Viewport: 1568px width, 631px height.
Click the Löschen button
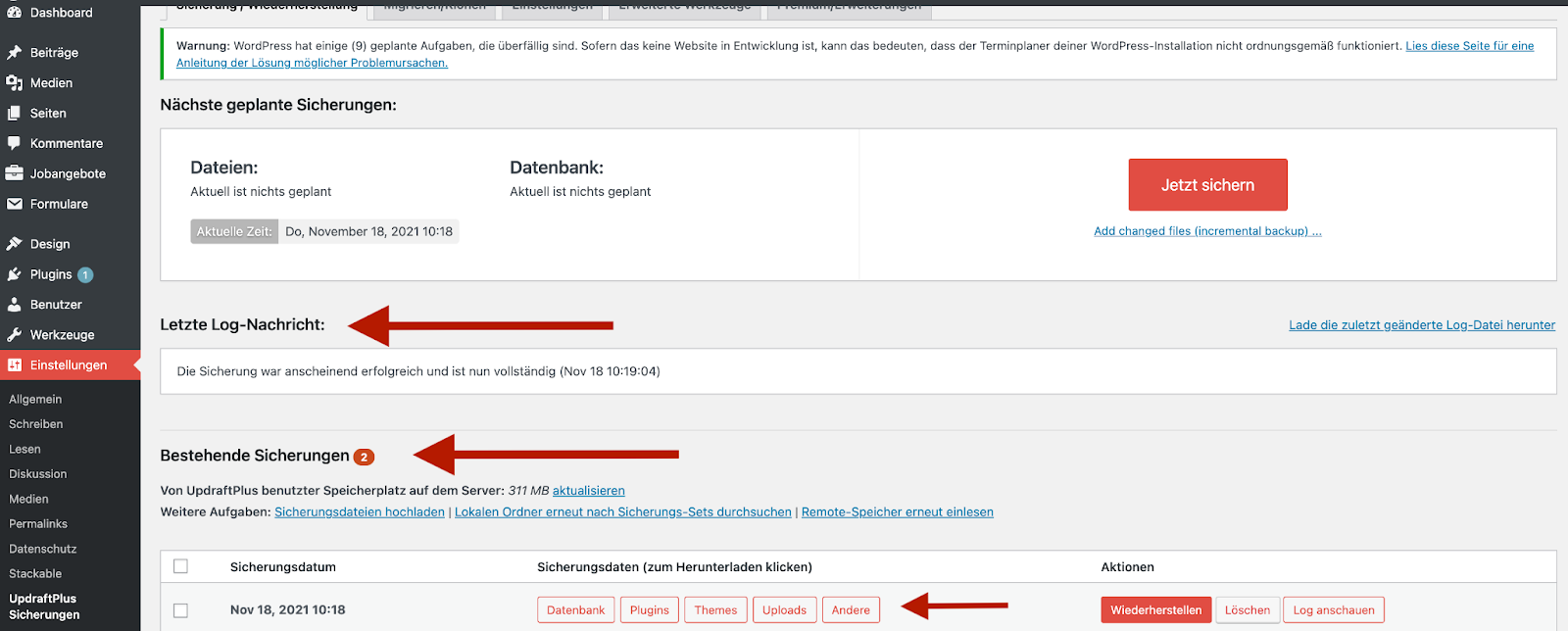coord(1248,610)
